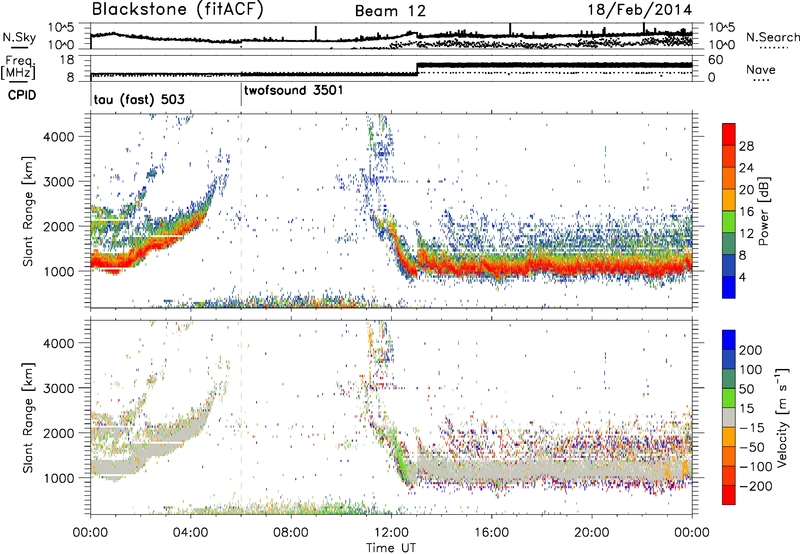Viewport: 800px width, 554px height.
Task: Click the 'Nave' legend label
Action: click(x=761, y=69)
